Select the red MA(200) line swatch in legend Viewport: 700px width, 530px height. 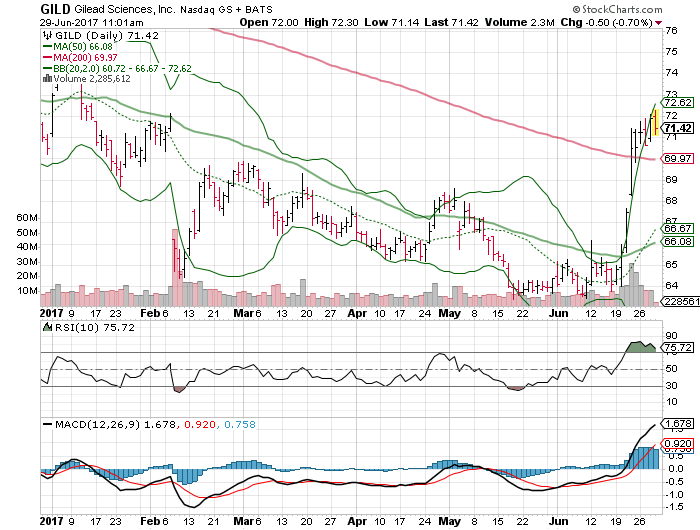pyautogui.click(x=47, y=58)
